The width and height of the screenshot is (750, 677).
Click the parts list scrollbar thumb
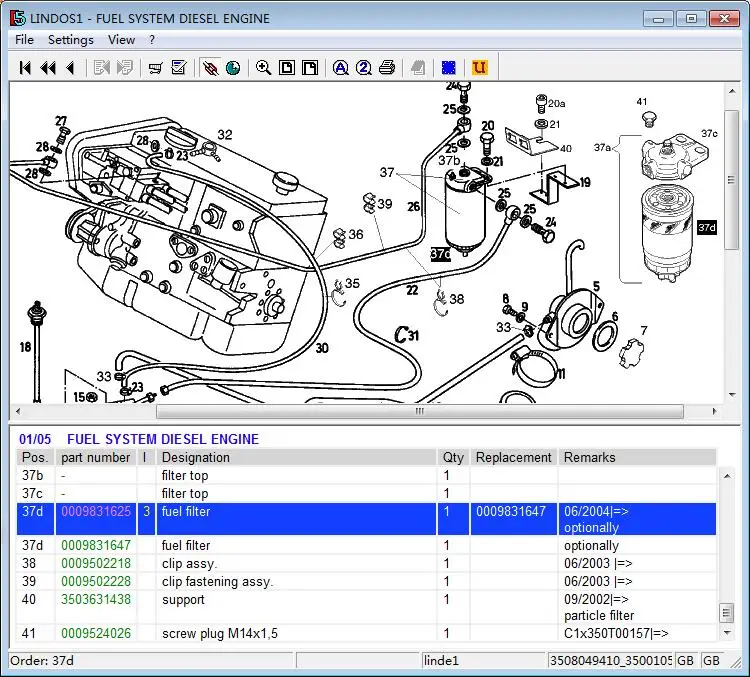[x=727, y=612]
